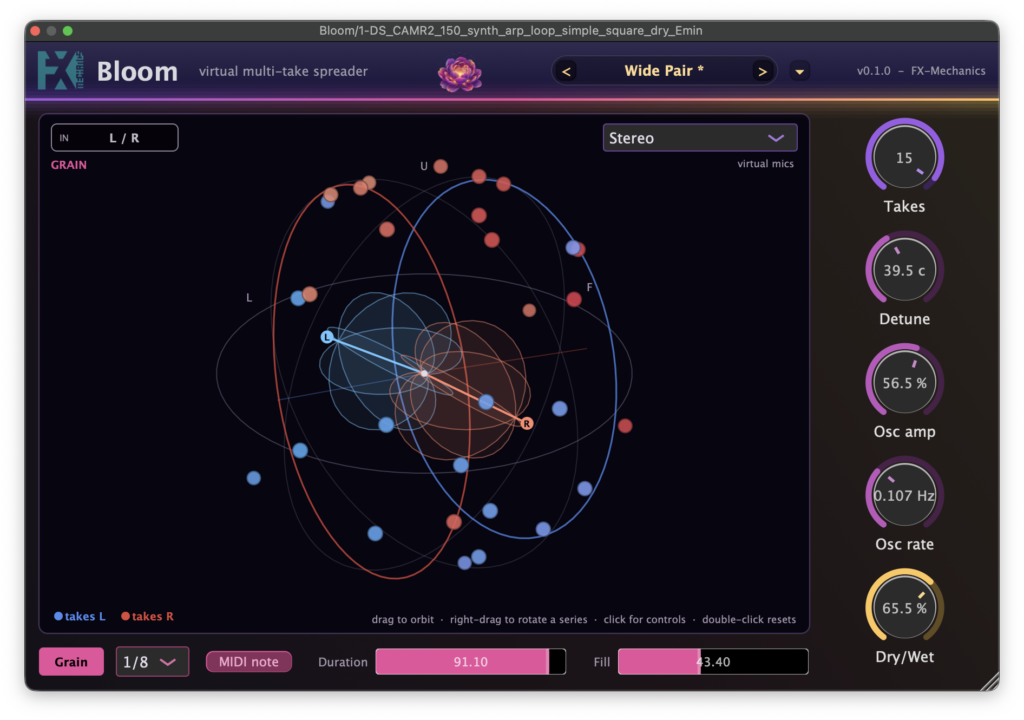The width and height of the screenshot is (1024, 720).
Task: Click the red take dot beside F label
Action: pyautogui.click(x=574, y=299)
